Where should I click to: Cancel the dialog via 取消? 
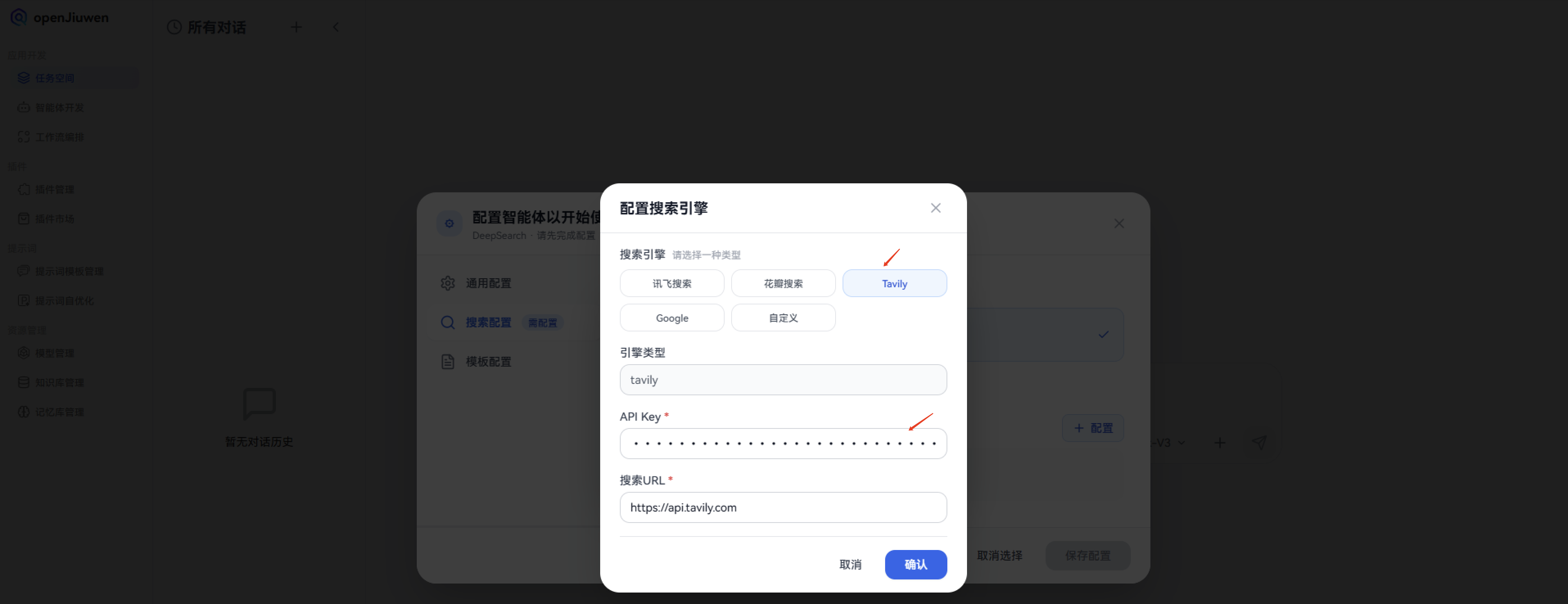(851, 564)
